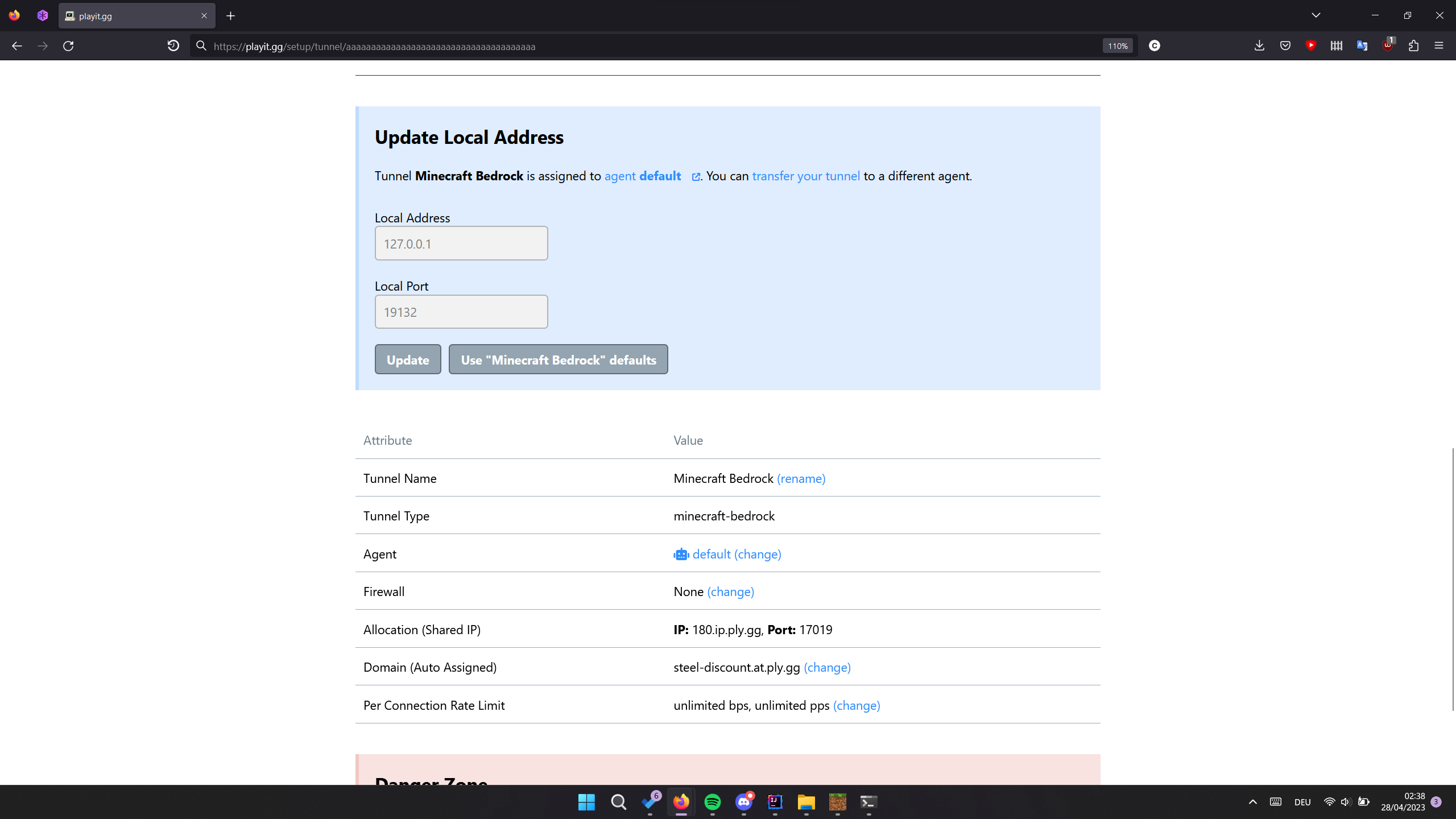Click the page's vertical scrollbar
This screenshot has height=819, width=1456.
1452,579
